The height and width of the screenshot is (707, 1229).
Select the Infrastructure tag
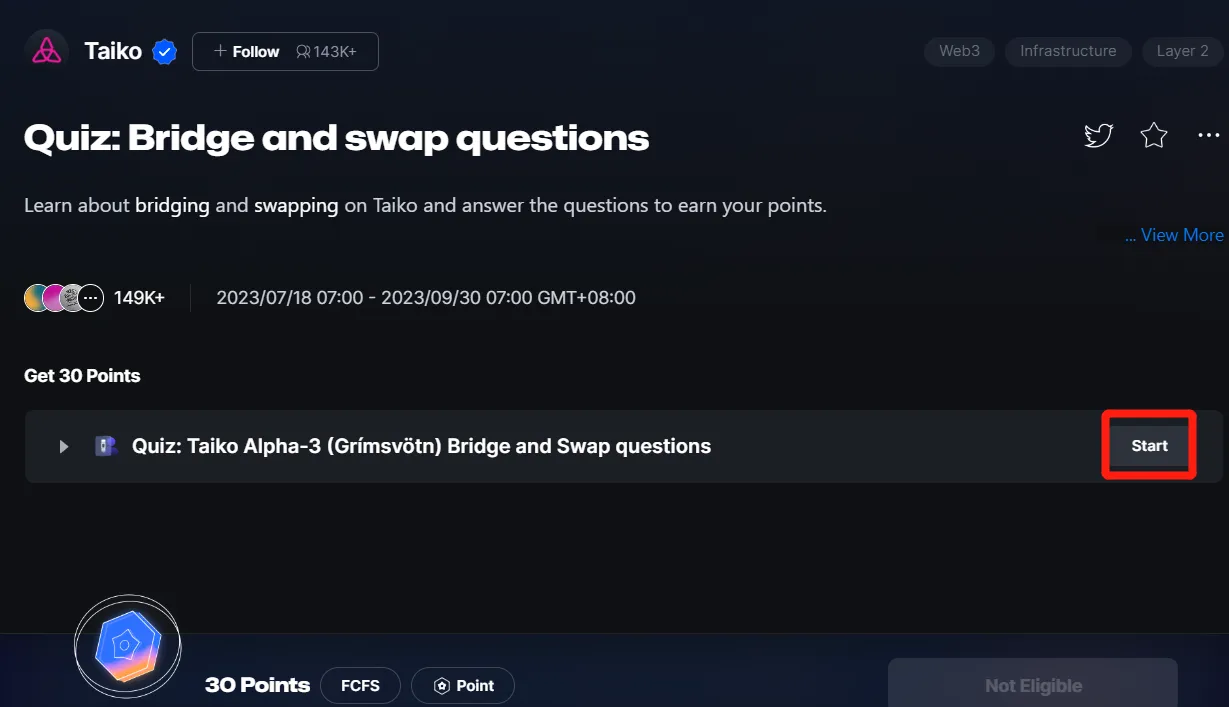tap(1068, 51)
